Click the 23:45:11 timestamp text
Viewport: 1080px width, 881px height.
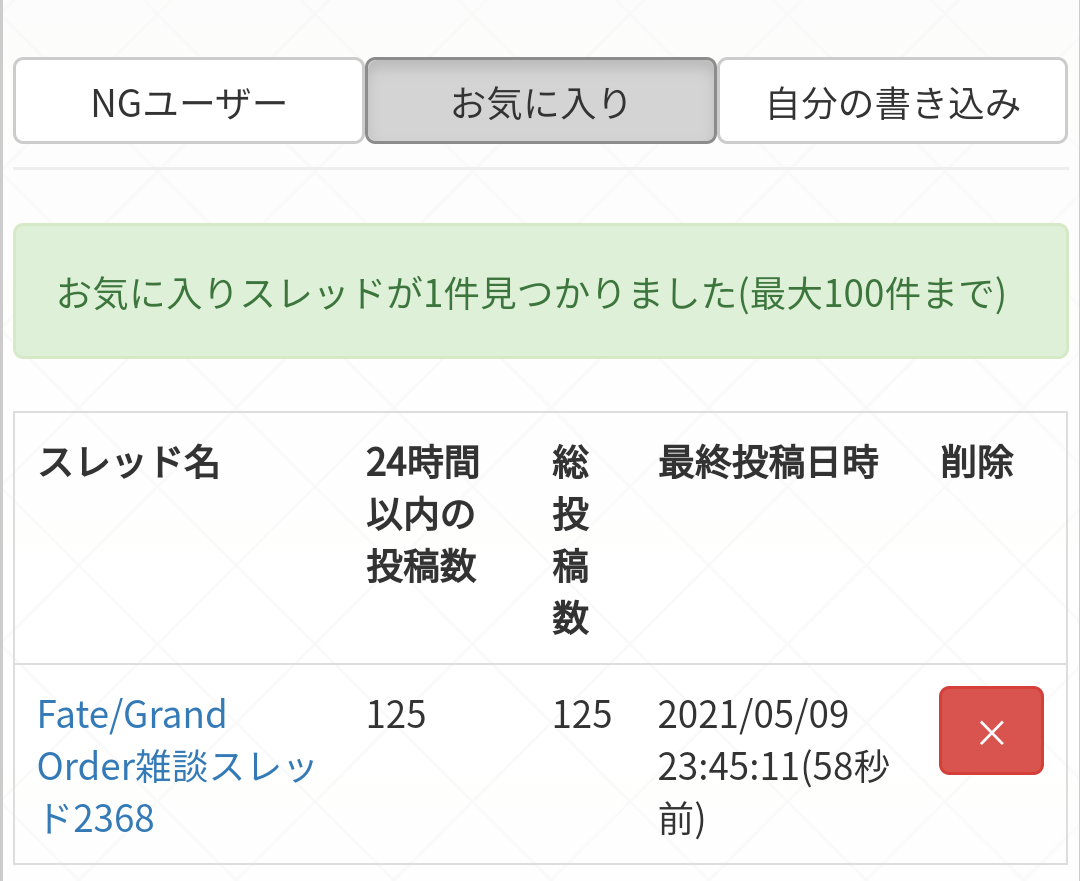point(727,767)
